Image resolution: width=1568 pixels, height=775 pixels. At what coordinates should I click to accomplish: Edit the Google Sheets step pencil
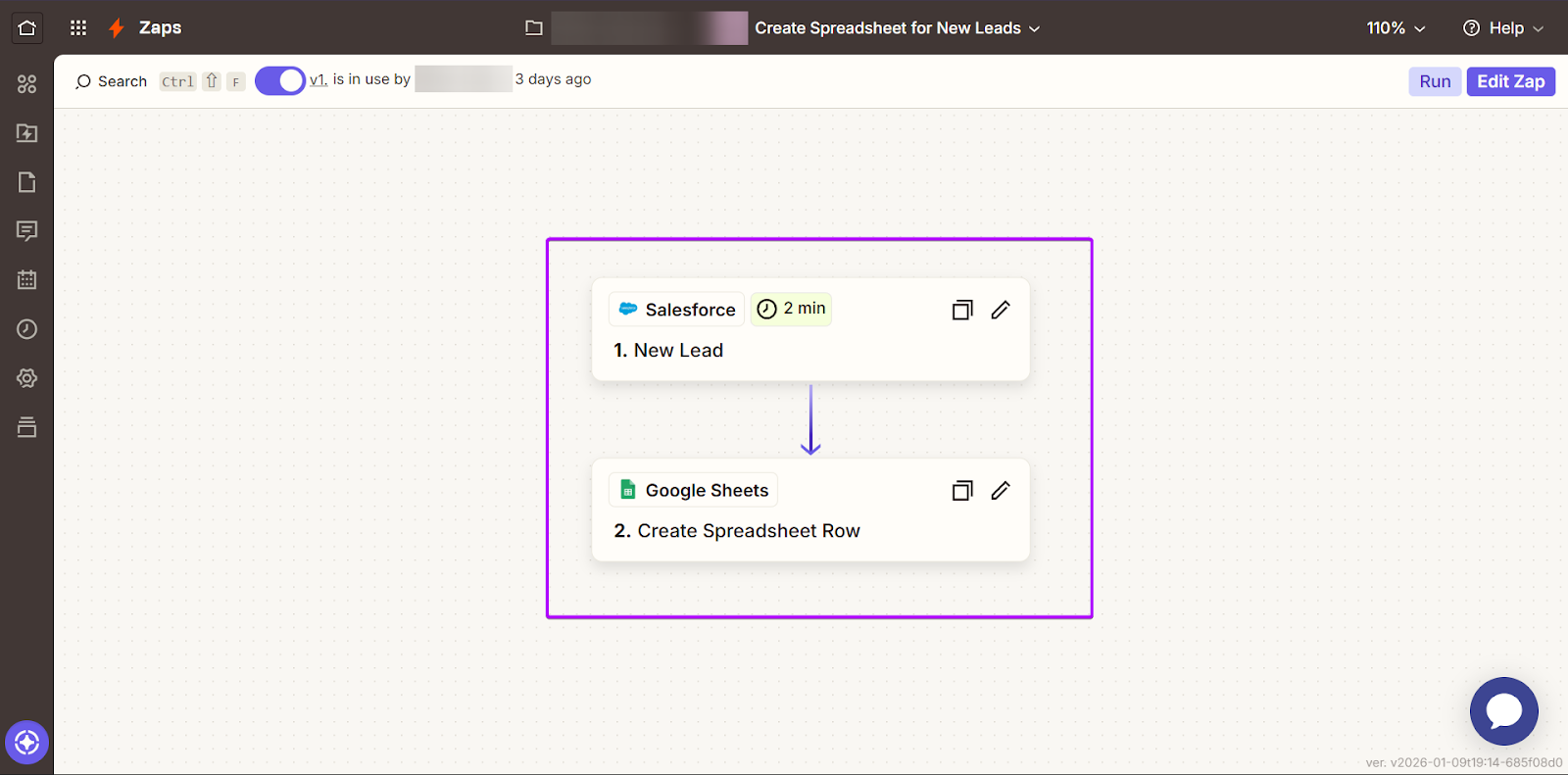[x=1001, y=491]
